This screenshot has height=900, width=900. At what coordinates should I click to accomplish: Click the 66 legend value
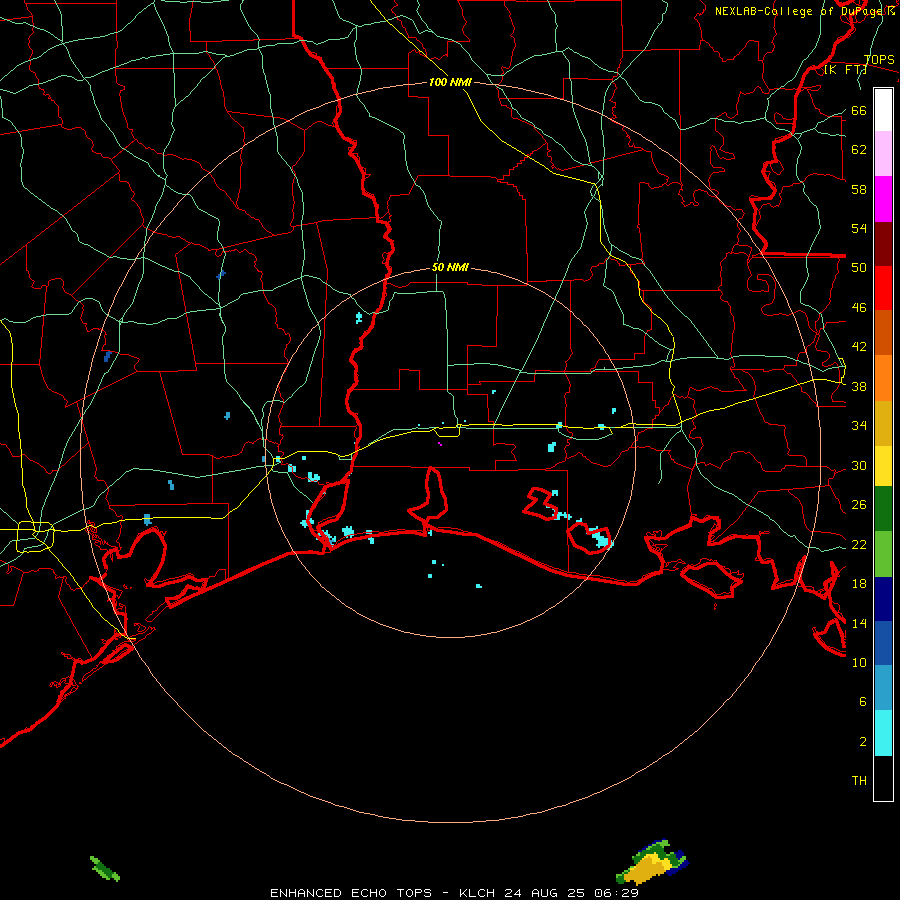coord(859,110)
